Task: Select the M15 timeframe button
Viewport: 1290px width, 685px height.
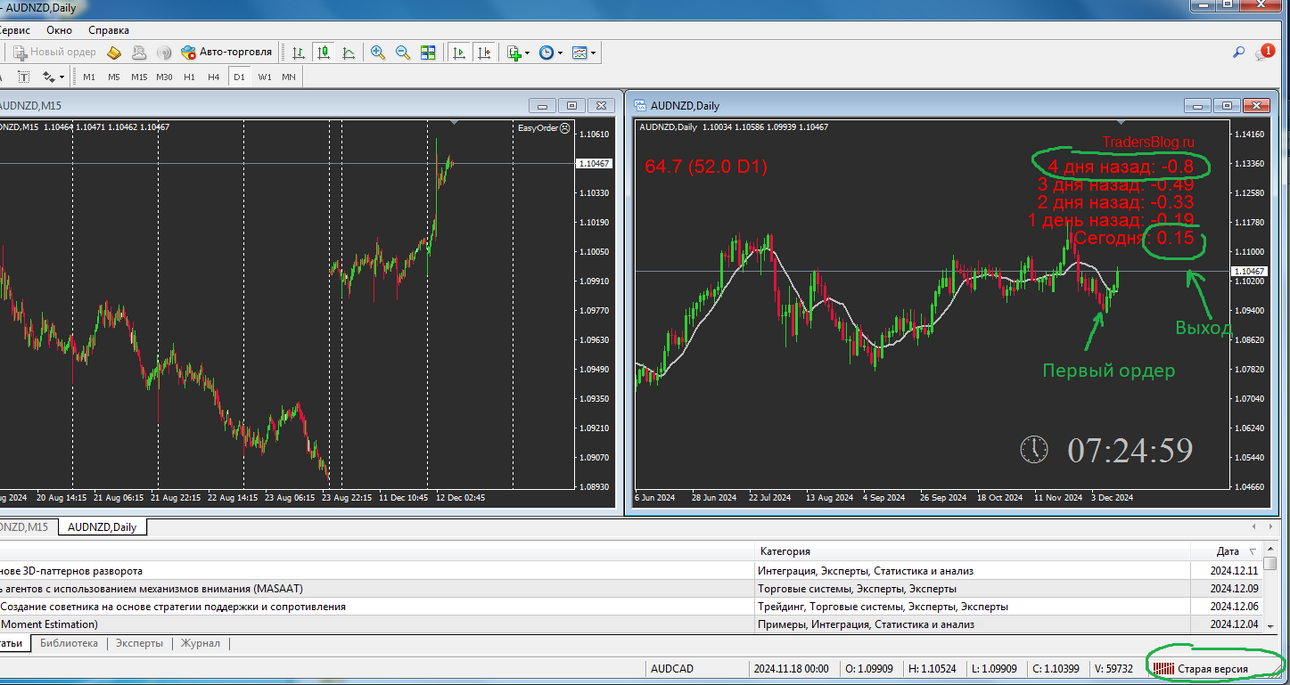Action: click(139, 77)
